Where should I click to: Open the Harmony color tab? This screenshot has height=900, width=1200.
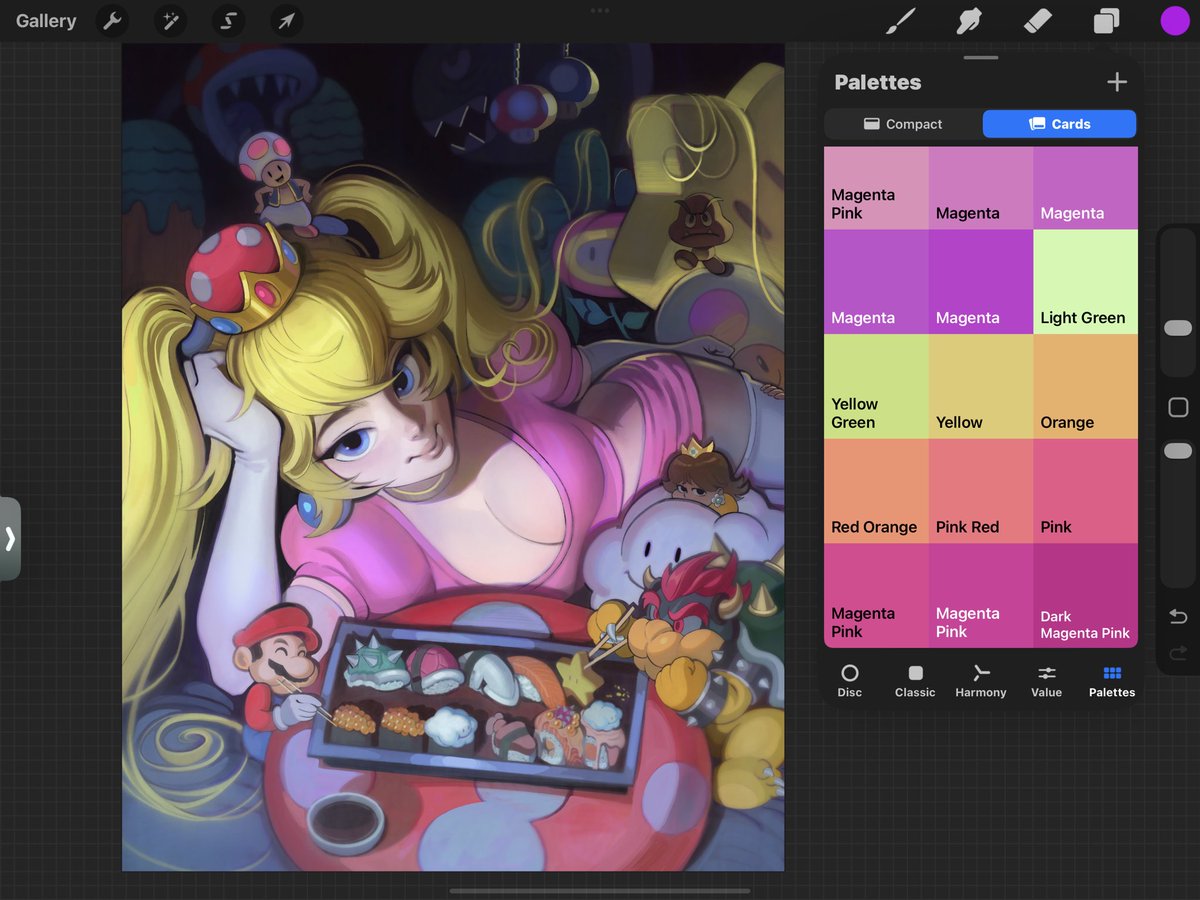(x=980, y=681)
